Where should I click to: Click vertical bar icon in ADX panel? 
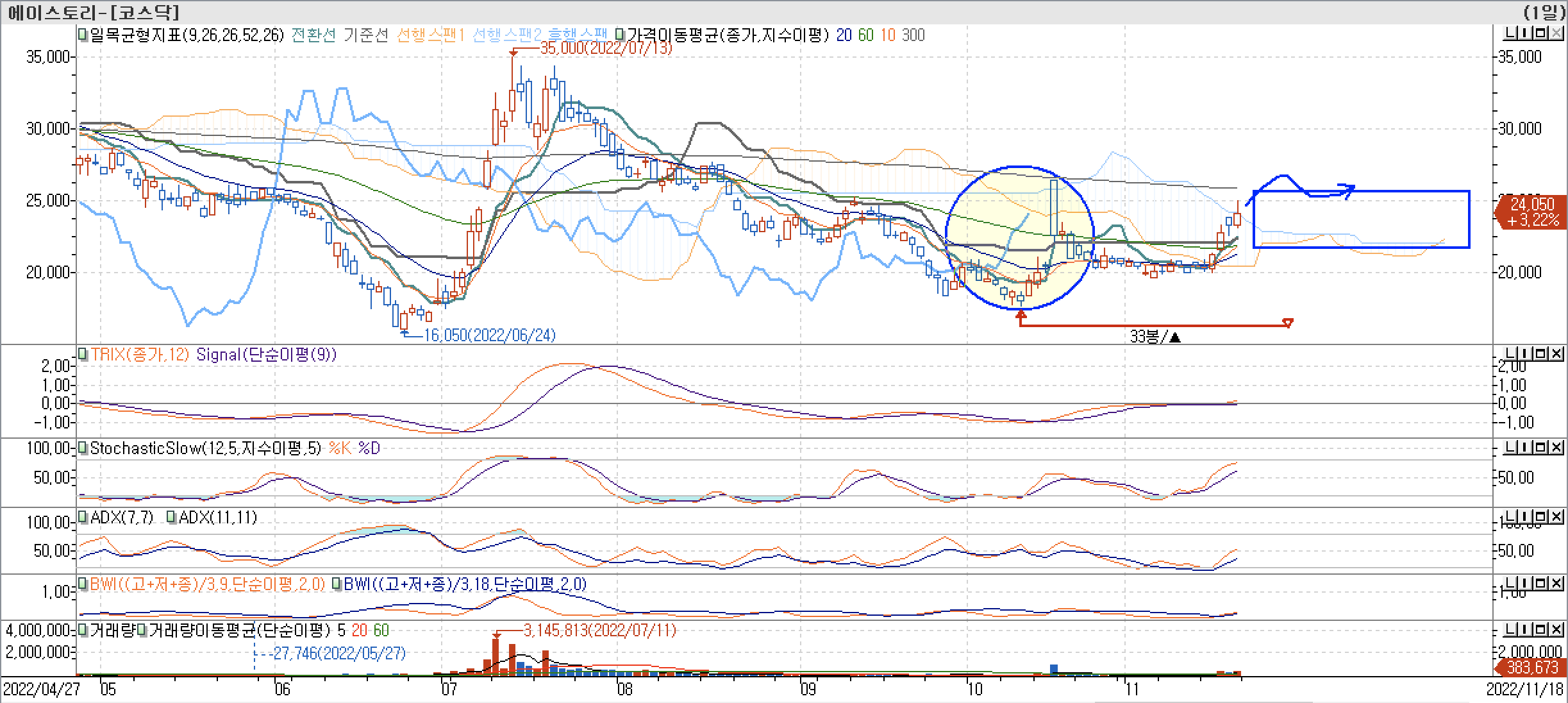[x=1526, y=516]
